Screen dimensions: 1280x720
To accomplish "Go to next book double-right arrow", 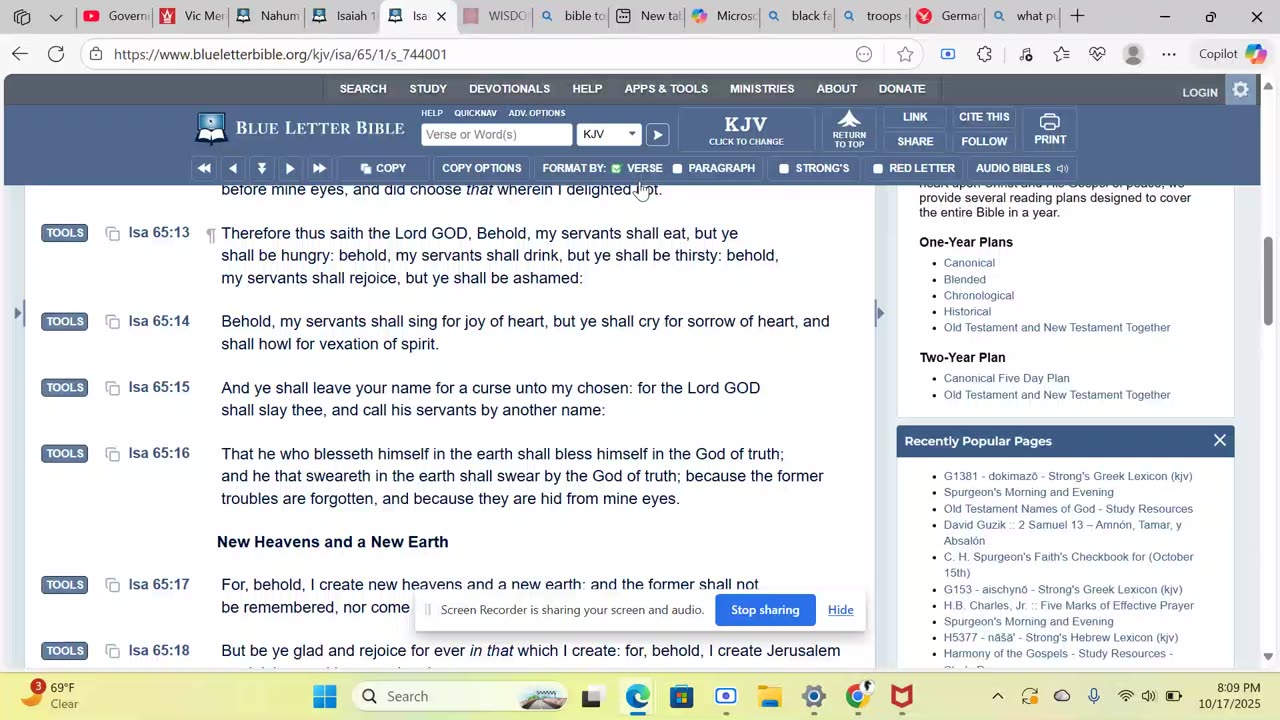I will pyautogui.click(x=319, y=168).
